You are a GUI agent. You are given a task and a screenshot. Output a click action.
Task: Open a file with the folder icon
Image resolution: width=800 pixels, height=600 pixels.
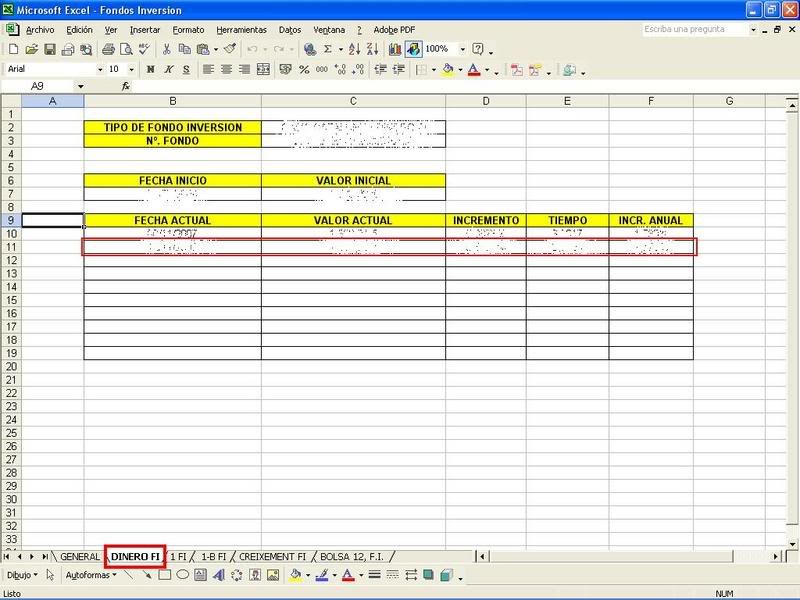32,49
